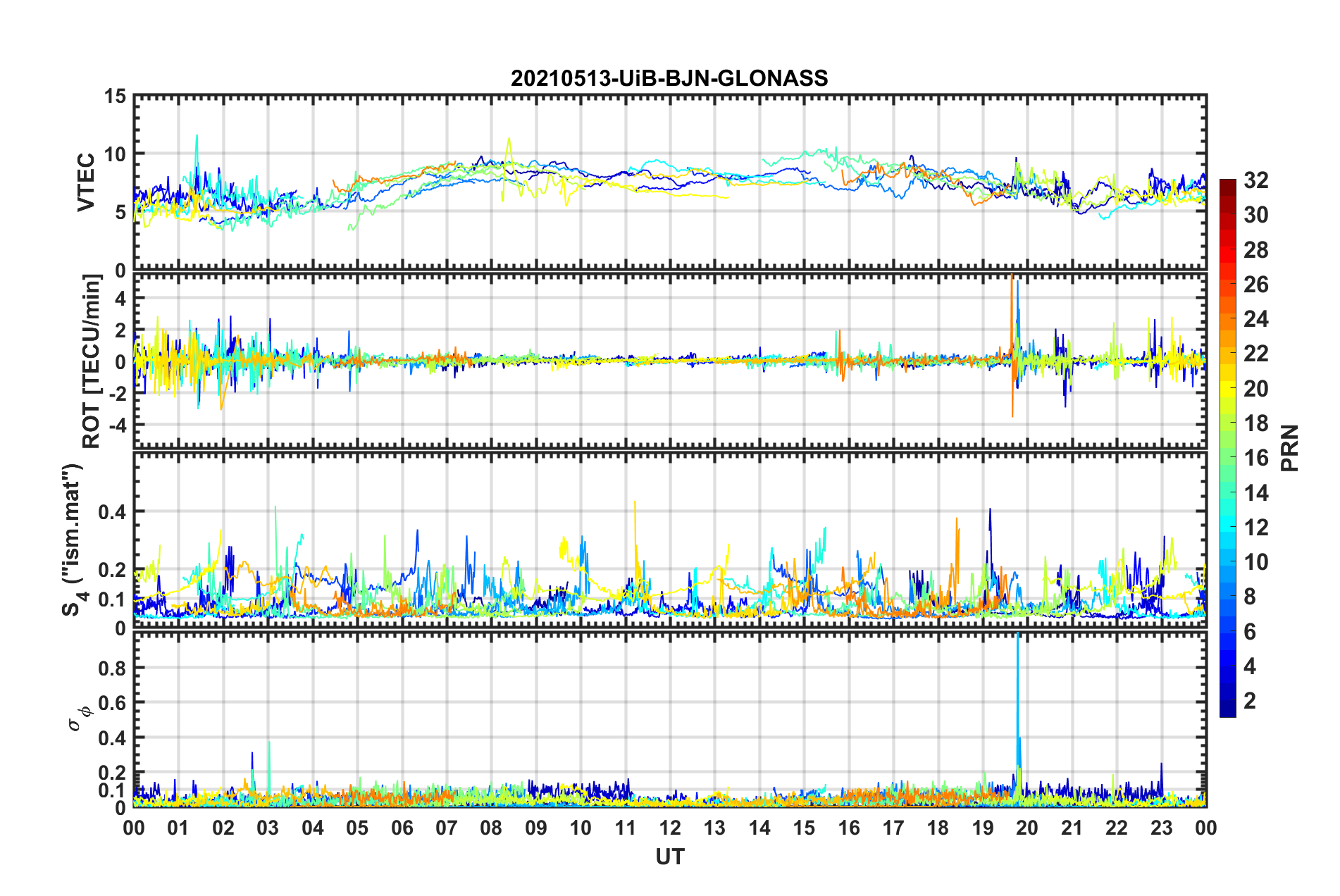Viewport: 1340px width, 896px height.
Task: Click the orange ROT spike near 19:40 UT
Action: (x=1012, y=345)
